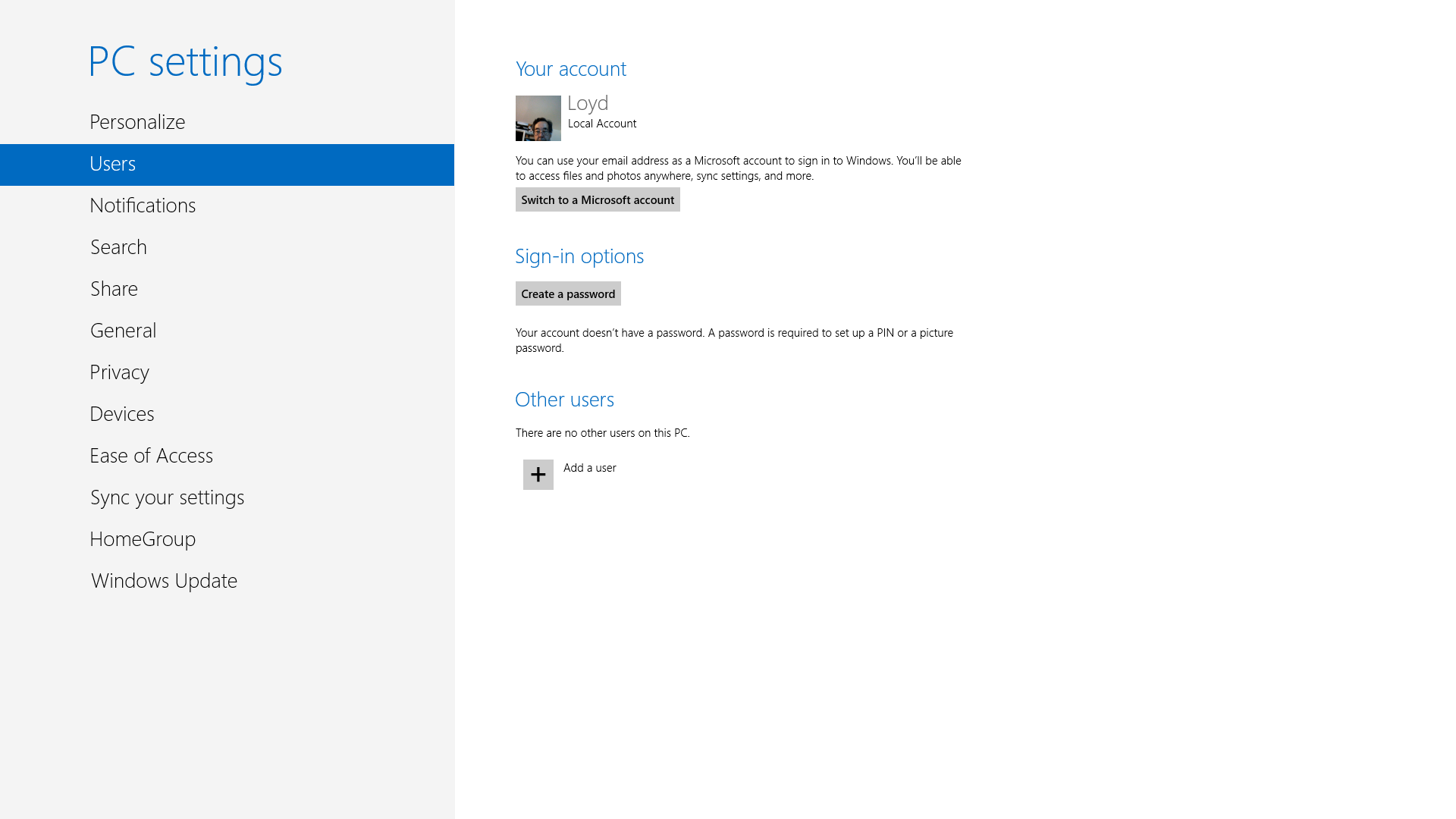This screenshot has width=1456, height=819.
Task: Open Windows Update settings
Action: [x=164, y=580]
